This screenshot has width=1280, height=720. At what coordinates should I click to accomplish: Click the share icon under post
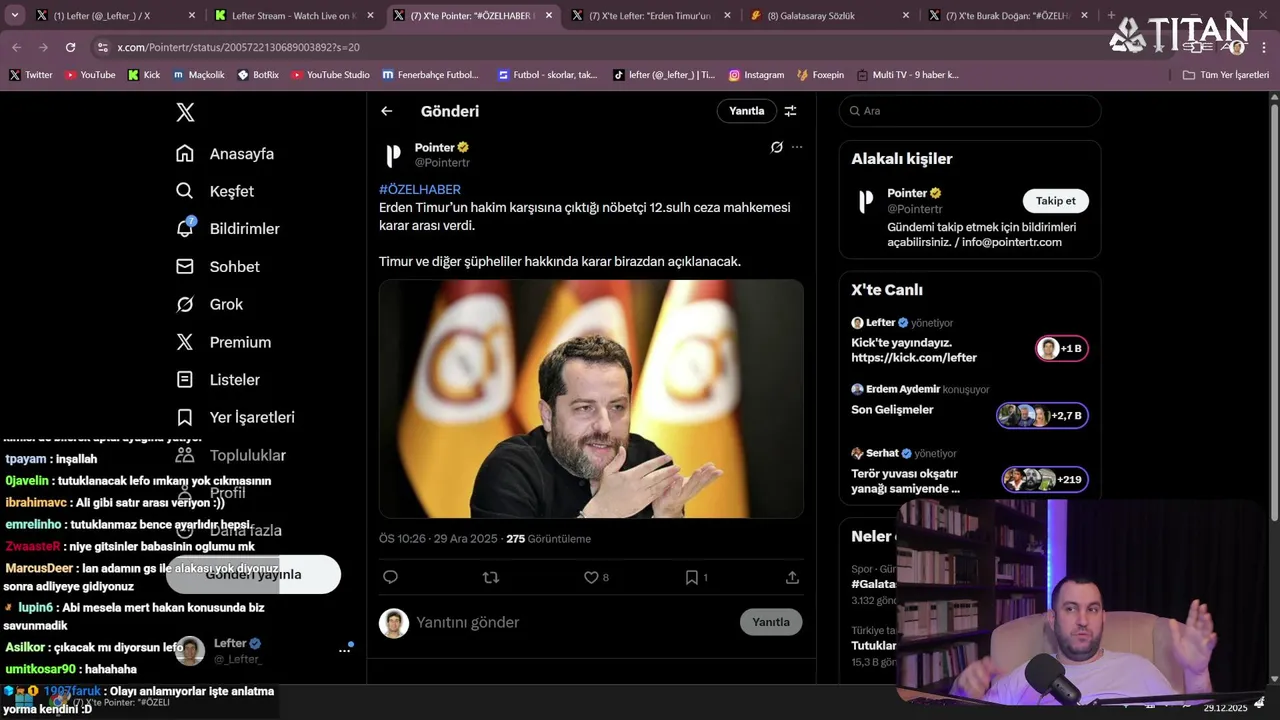(x=792, y=577)
